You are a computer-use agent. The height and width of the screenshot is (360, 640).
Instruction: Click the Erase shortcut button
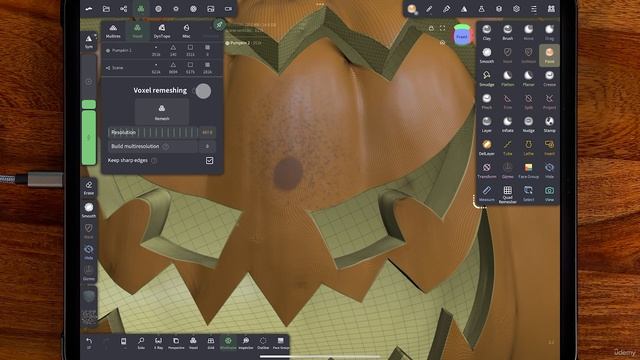[89, 188]
